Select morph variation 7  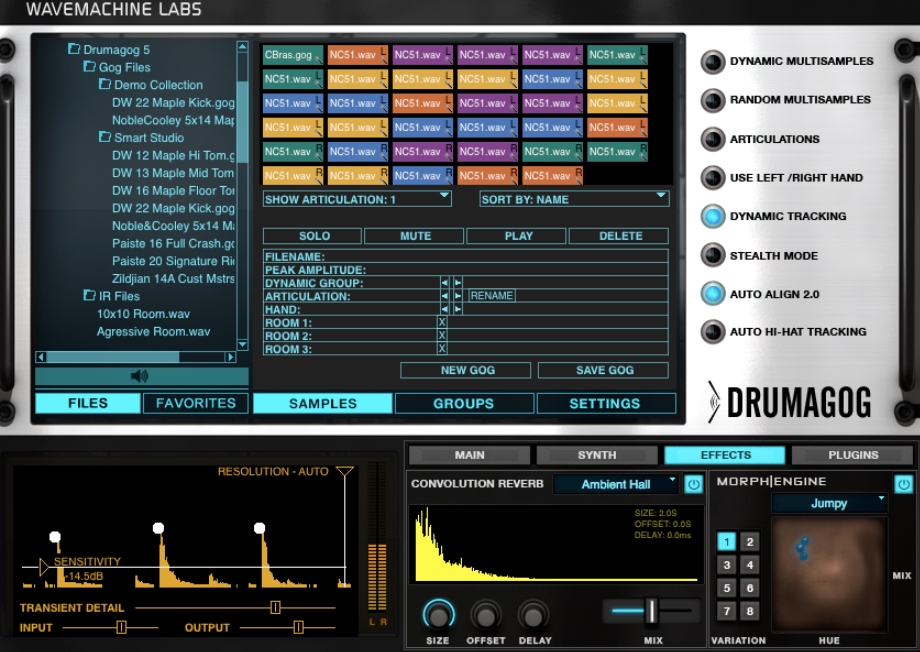point(726,611)
